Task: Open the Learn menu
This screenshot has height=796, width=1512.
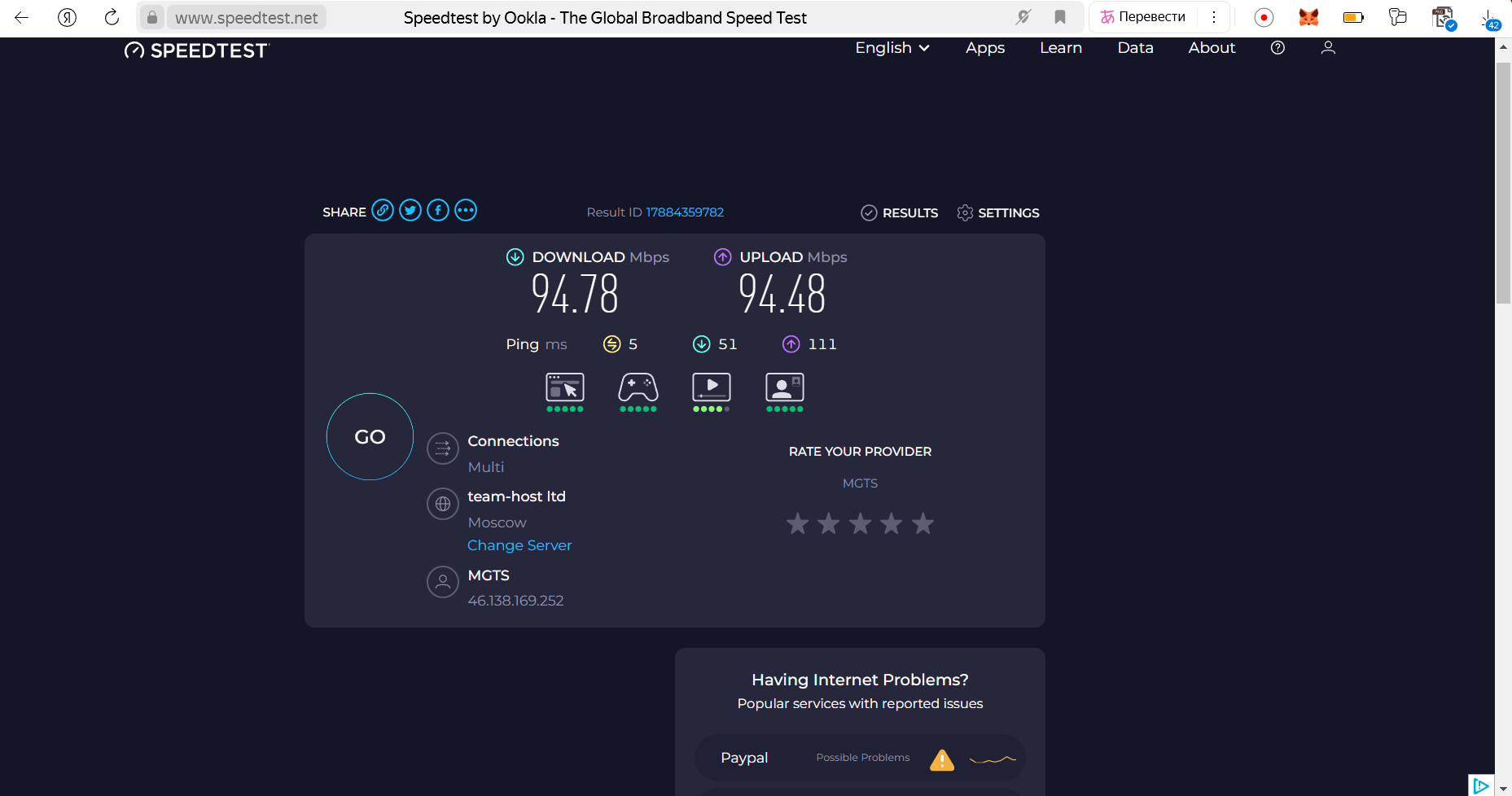Action: point(1061,48)
